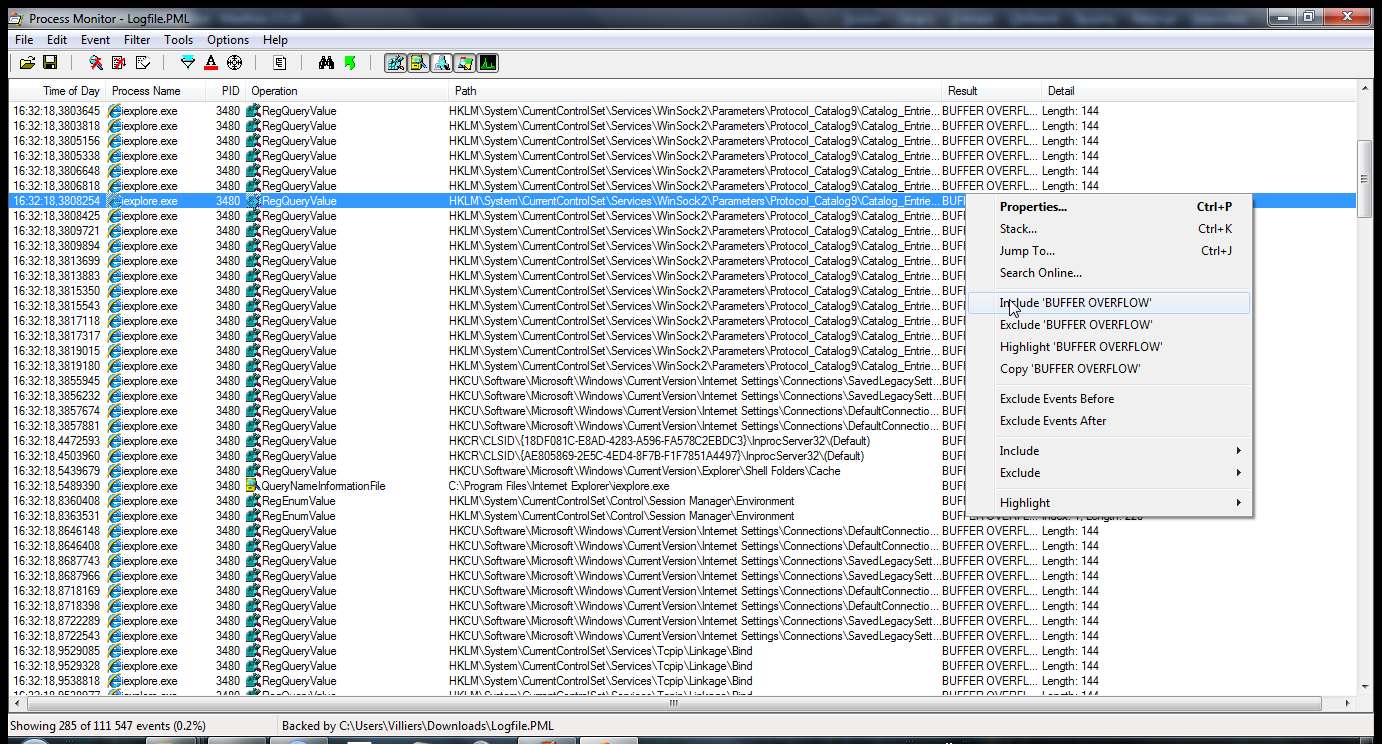
Task: Toggle event capture with the magnifier icon
Action: [x=95, y=63]
